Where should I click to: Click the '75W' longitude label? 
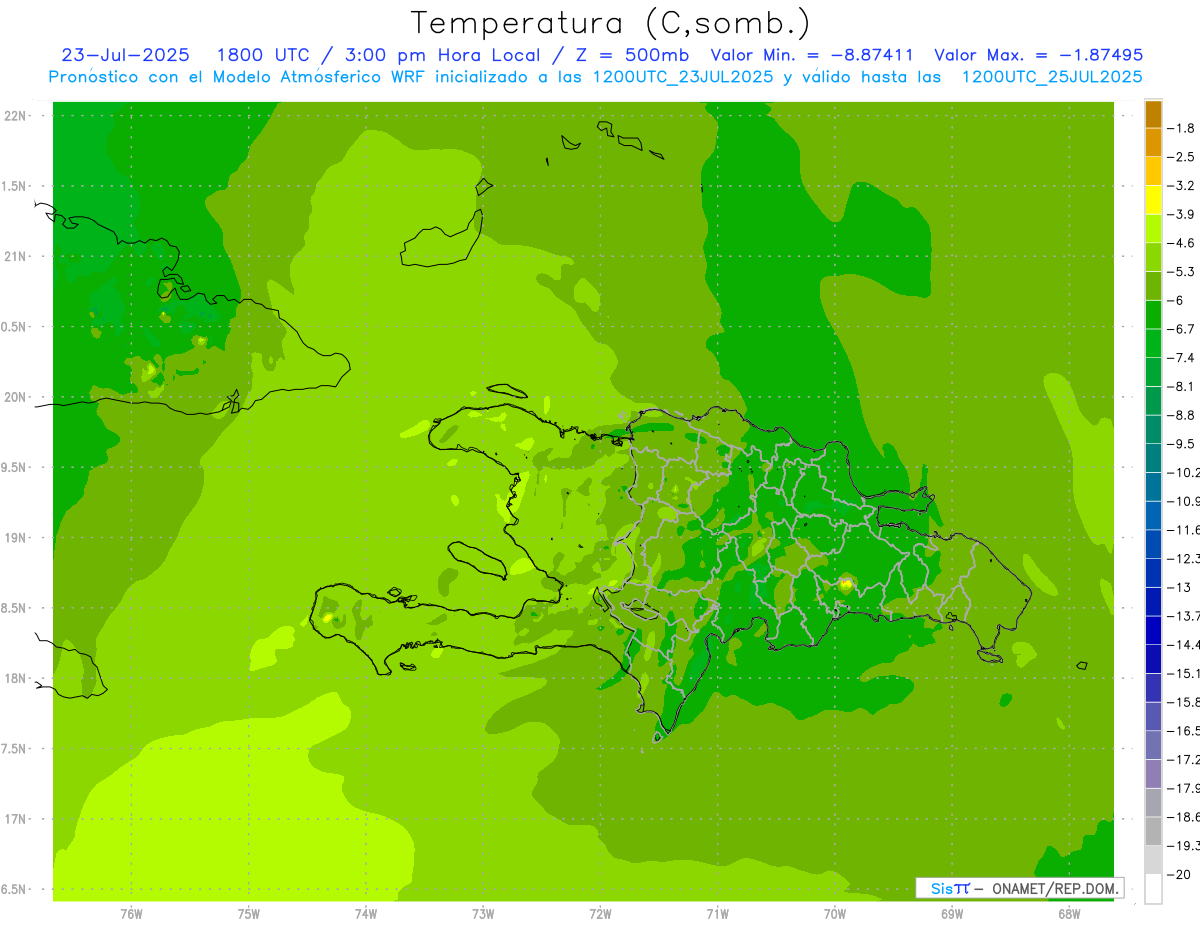pos(249,913)
